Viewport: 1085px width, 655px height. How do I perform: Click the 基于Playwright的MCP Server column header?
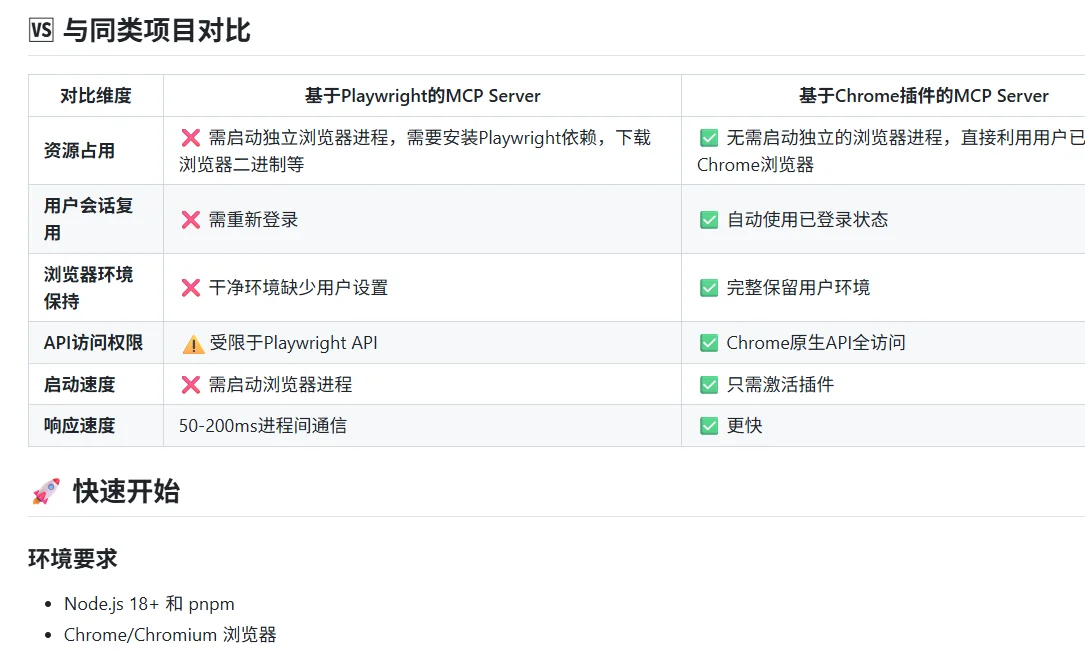tap(424, 95)
